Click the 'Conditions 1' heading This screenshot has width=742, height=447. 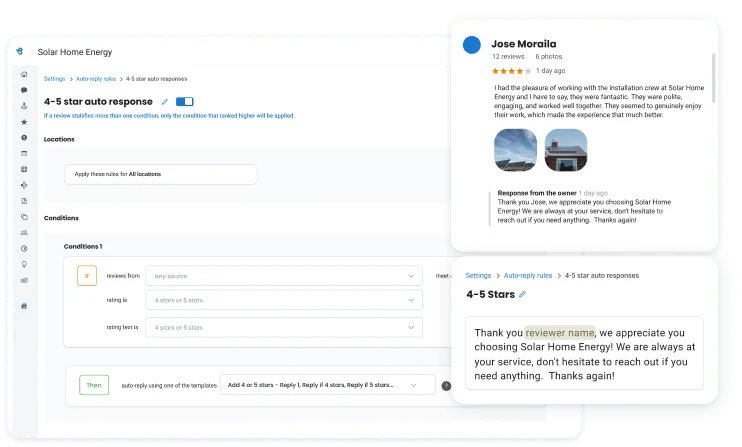(x=83, y=246)
